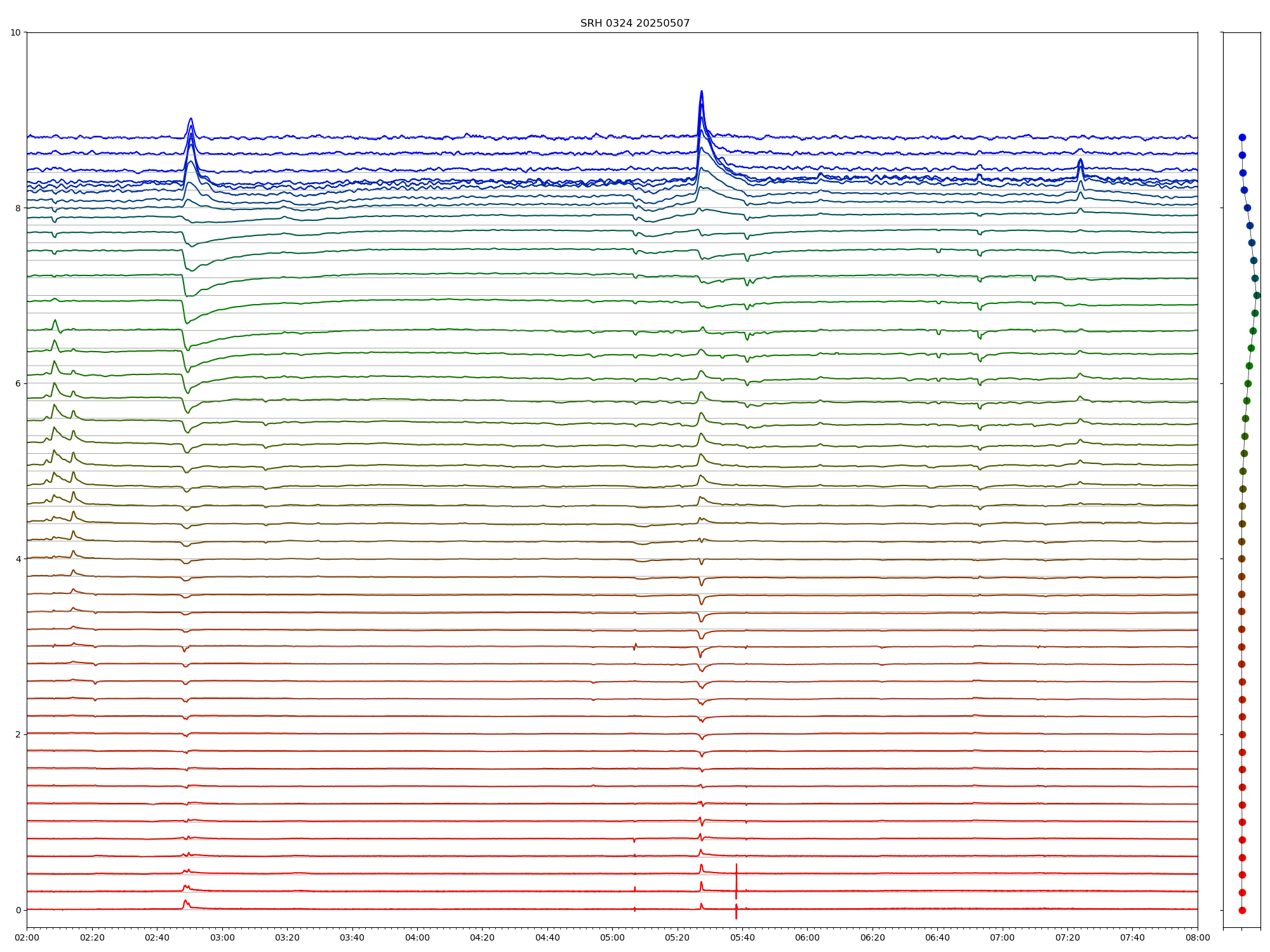
Task: Click the y-axis label 4
Action: click(18, 559)
